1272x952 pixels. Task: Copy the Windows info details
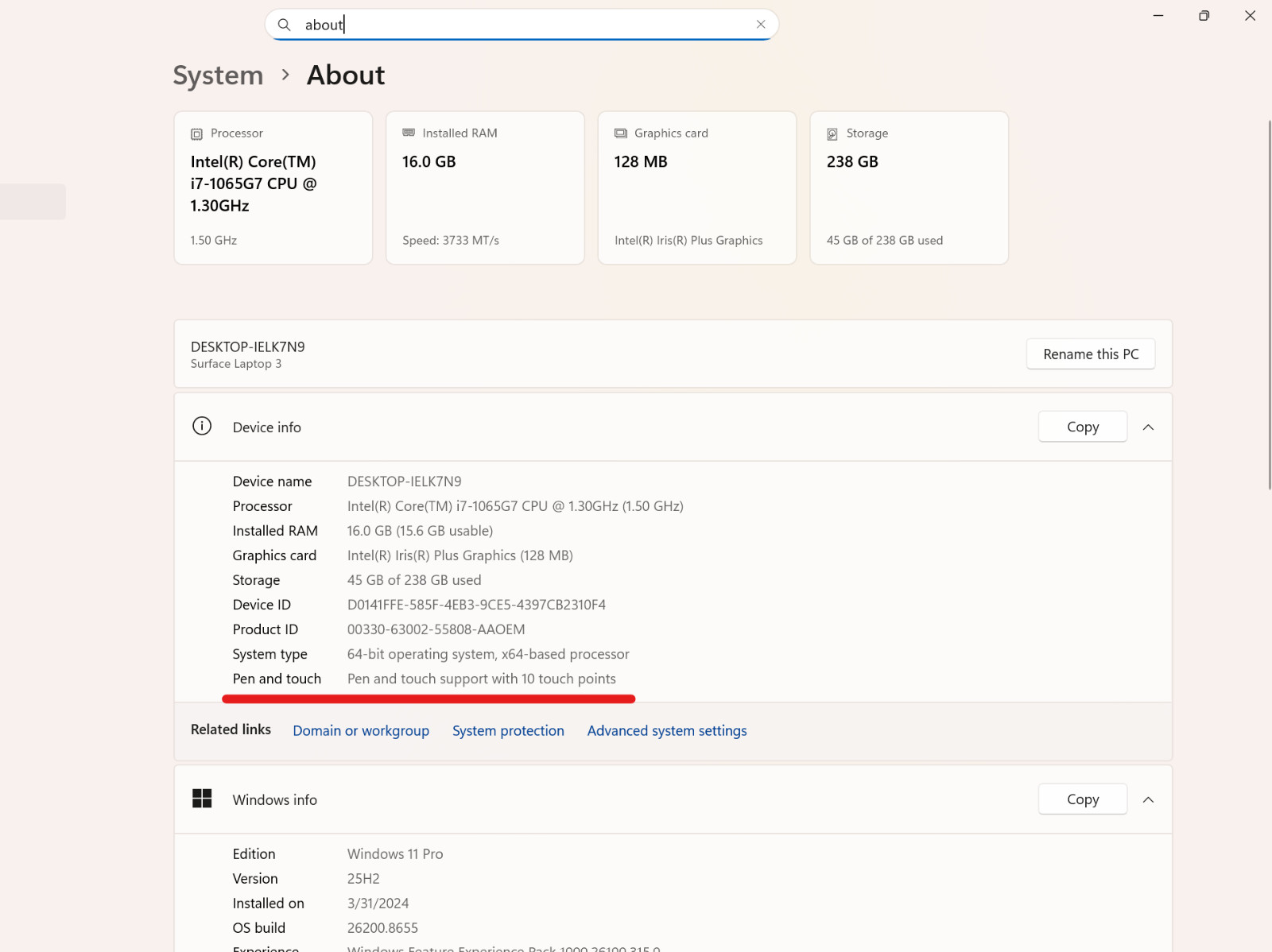point(1083,799)
